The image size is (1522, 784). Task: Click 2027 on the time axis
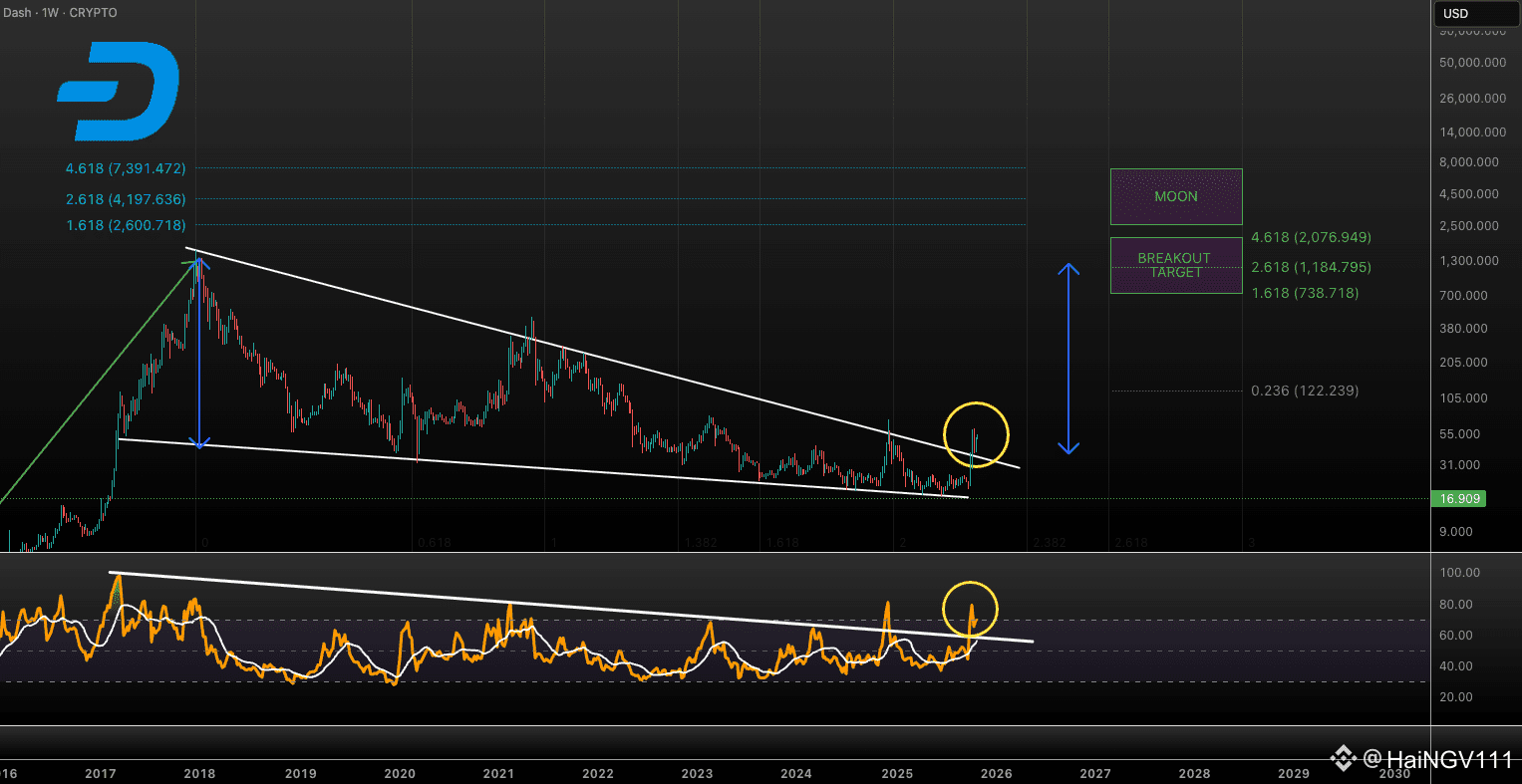point(1095,773)
